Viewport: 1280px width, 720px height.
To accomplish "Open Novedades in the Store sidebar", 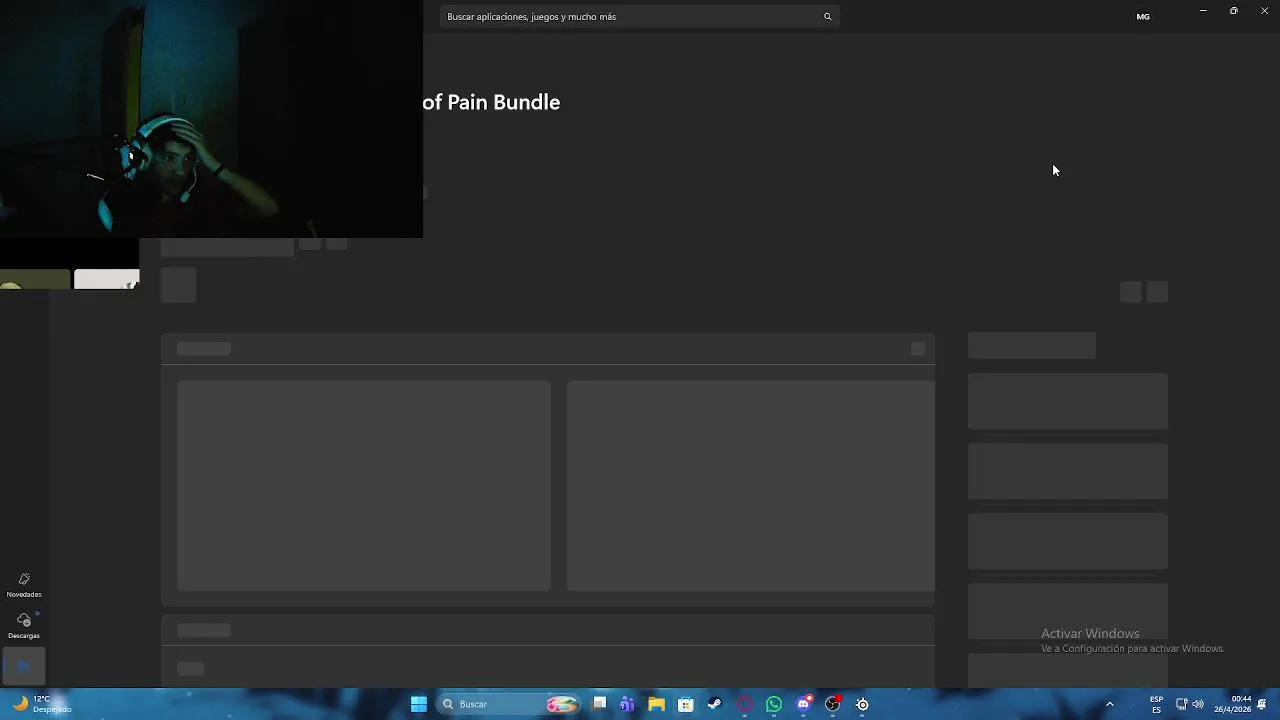I will [x=24, y=585].
